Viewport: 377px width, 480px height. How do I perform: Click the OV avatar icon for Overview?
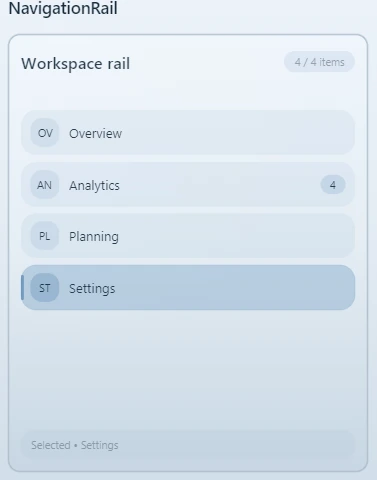pyautogui.click(x=45, y=133)
